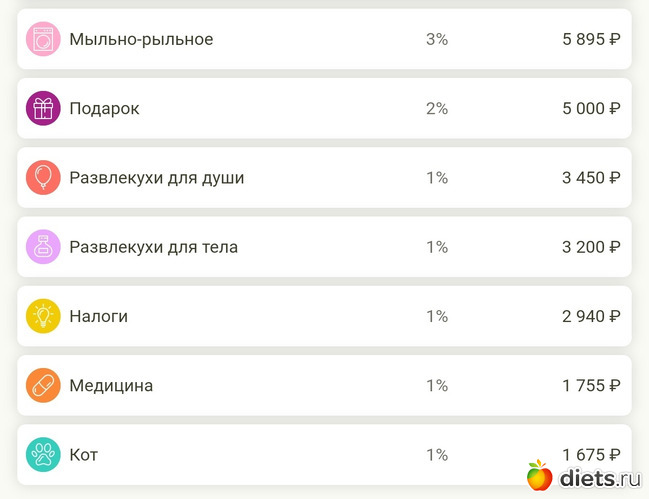This screenshot has height=499, width=649.
Task: Click the yellow light bulb icon
Action: (43, 316)
